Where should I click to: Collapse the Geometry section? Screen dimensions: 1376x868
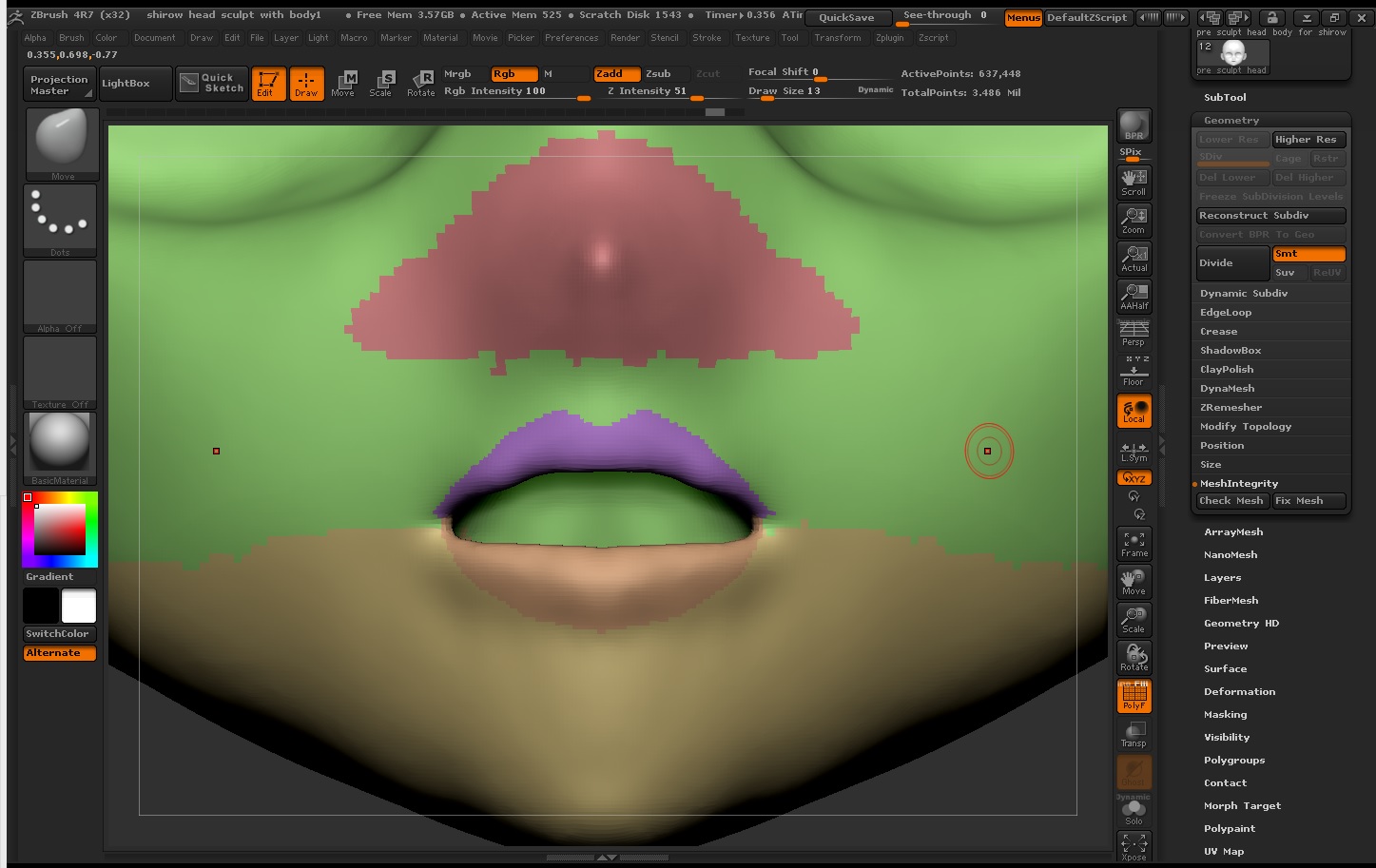coord(1231,121)
